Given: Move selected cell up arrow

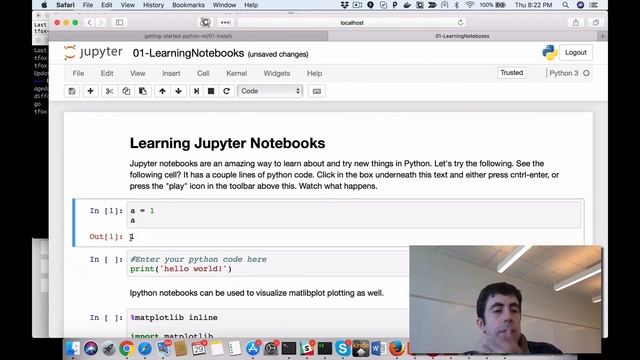Looking at the screenshot, I should tap(162, 91).
